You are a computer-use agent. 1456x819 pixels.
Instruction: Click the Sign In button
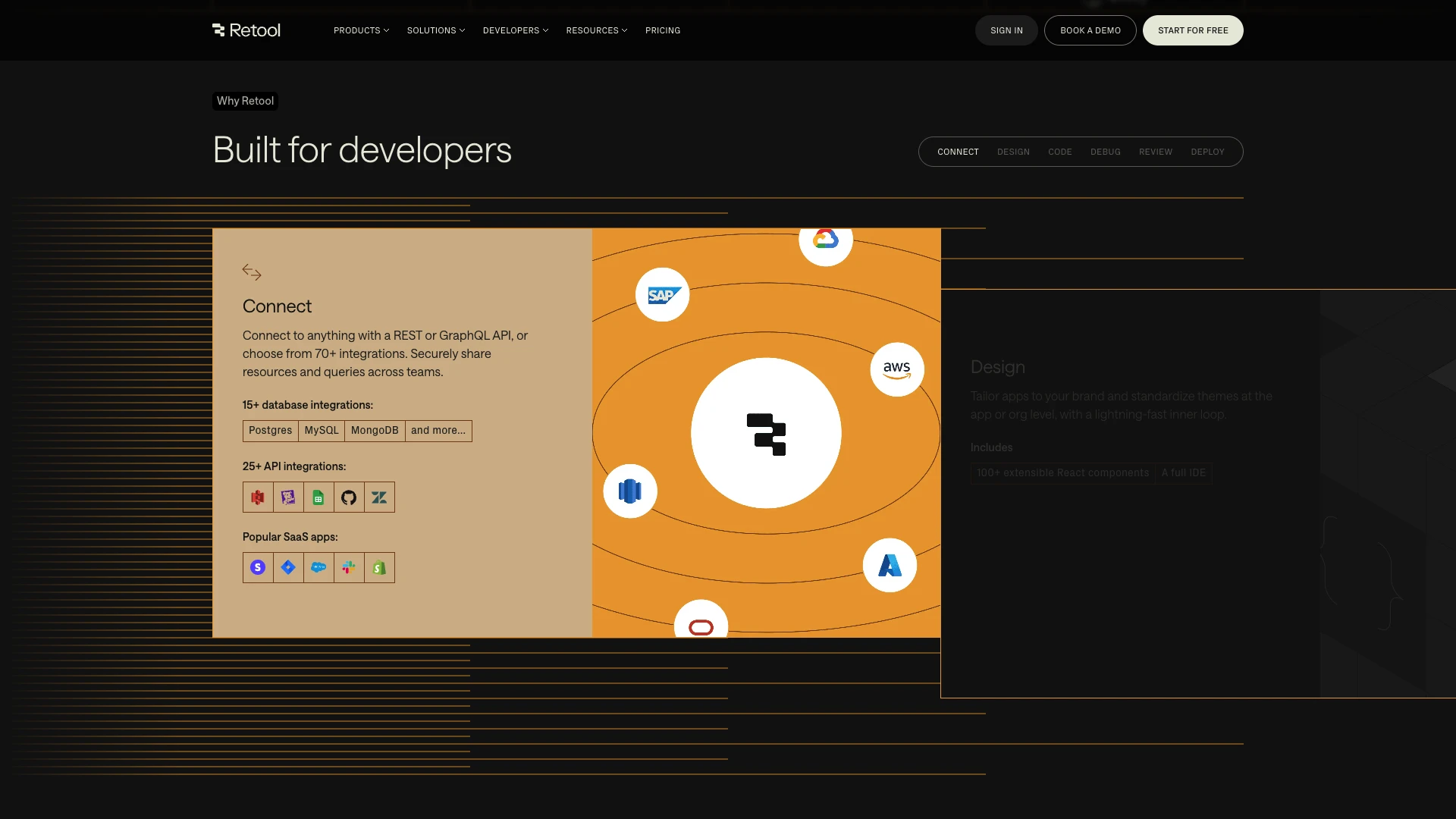point(1006,30)
